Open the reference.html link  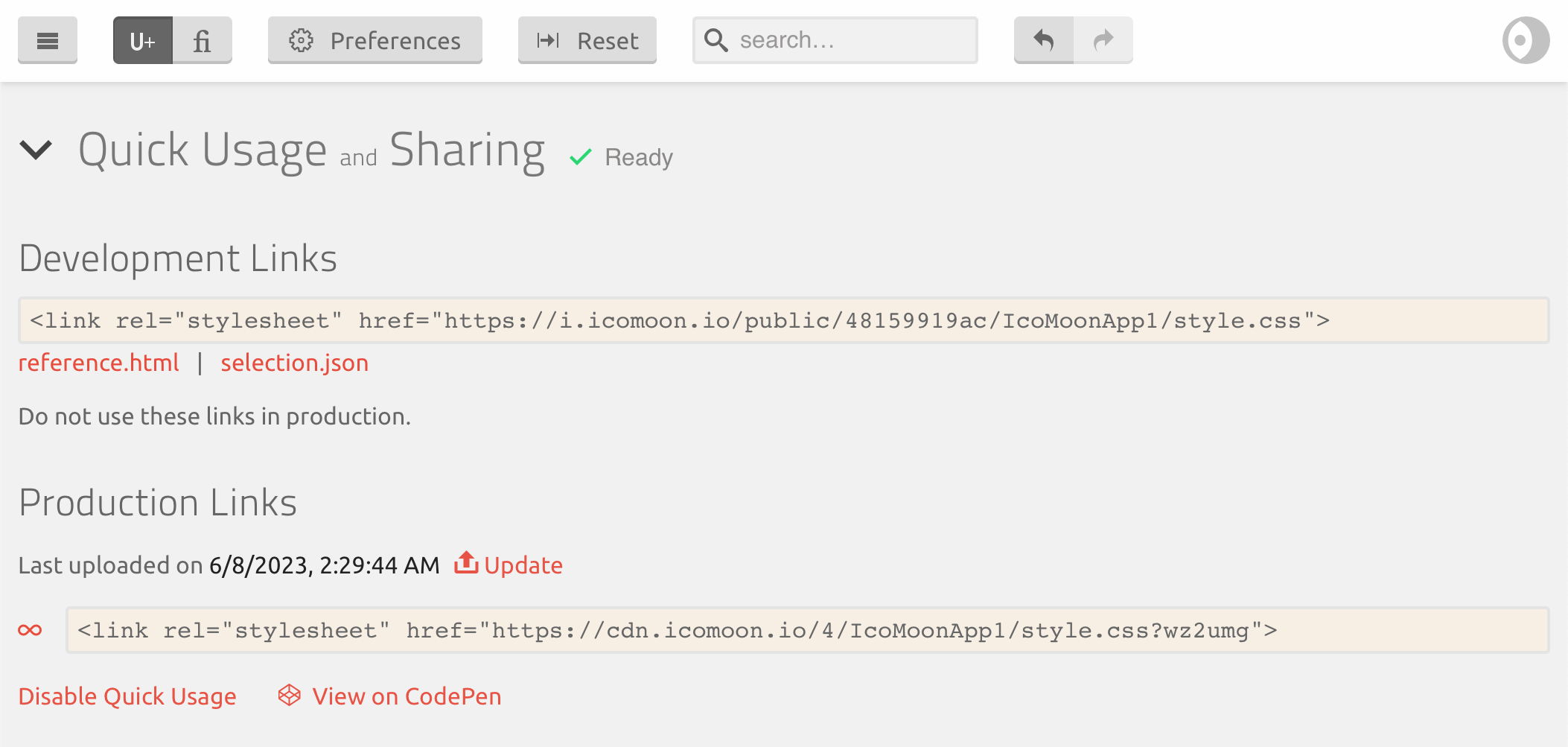(x=99, y=363)
